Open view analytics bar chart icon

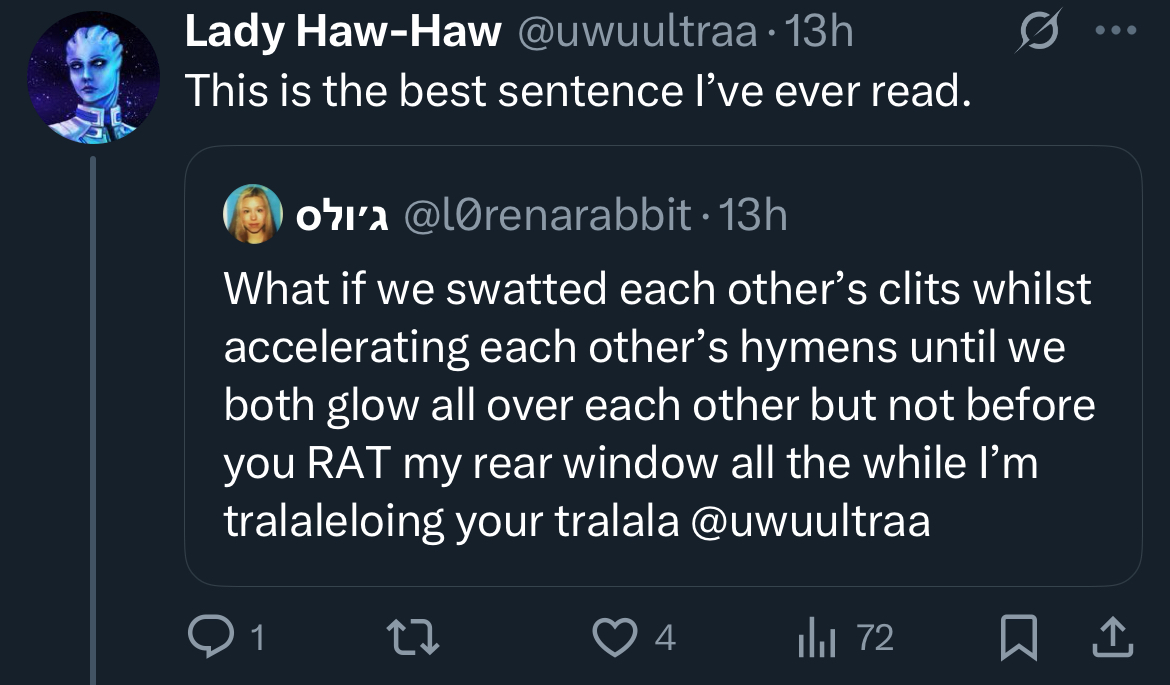click(816, 637)
